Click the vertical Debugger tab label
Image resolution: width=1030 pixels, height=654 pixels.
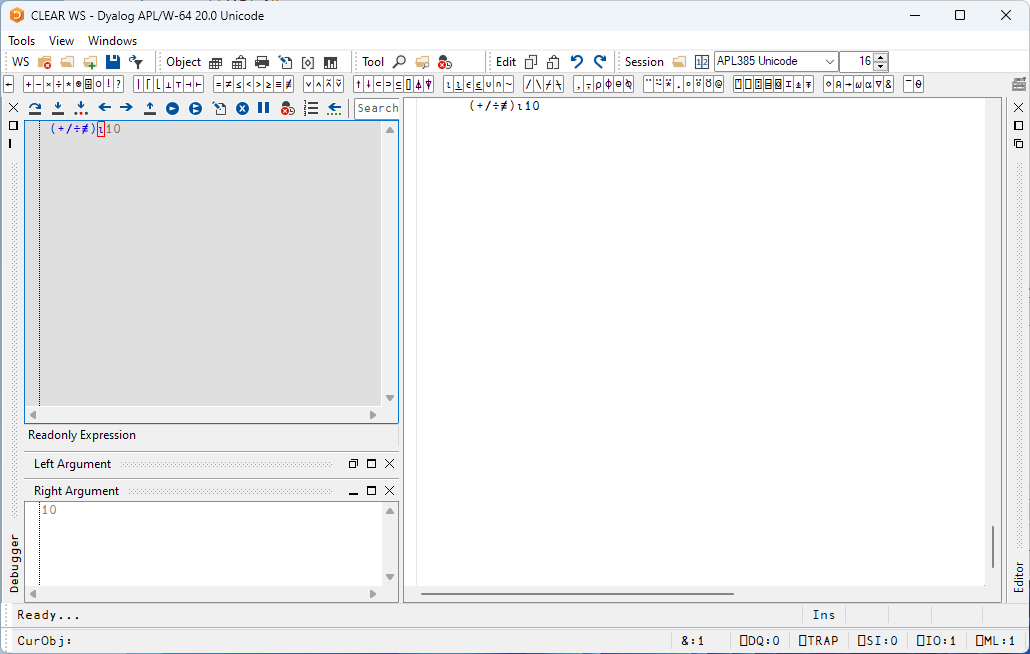coord(14,562)
